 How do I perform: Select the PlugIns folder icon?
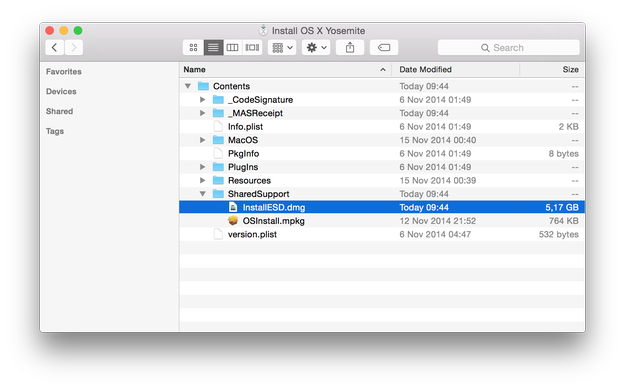(218, 167)
